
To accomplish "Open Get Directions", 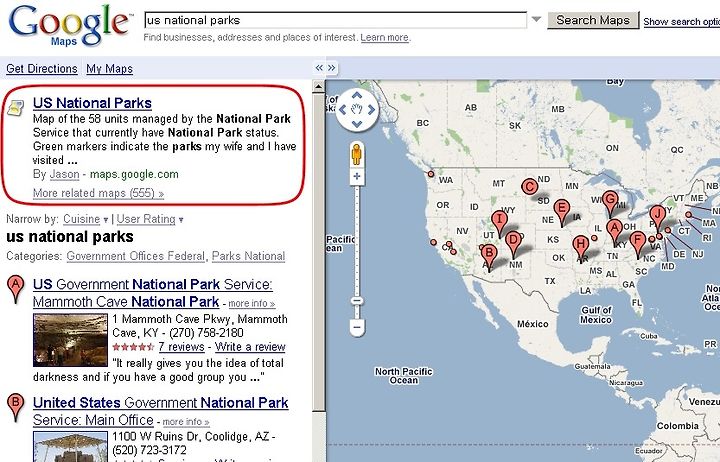I will point(42,68).
